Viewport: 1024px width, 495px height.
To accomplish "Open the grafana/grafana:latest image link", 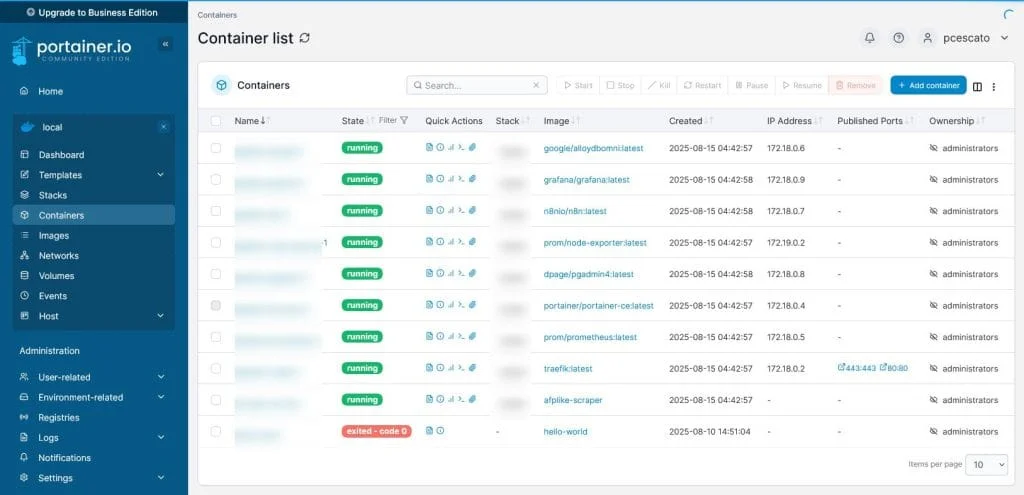I will click(x=586, y=180).
